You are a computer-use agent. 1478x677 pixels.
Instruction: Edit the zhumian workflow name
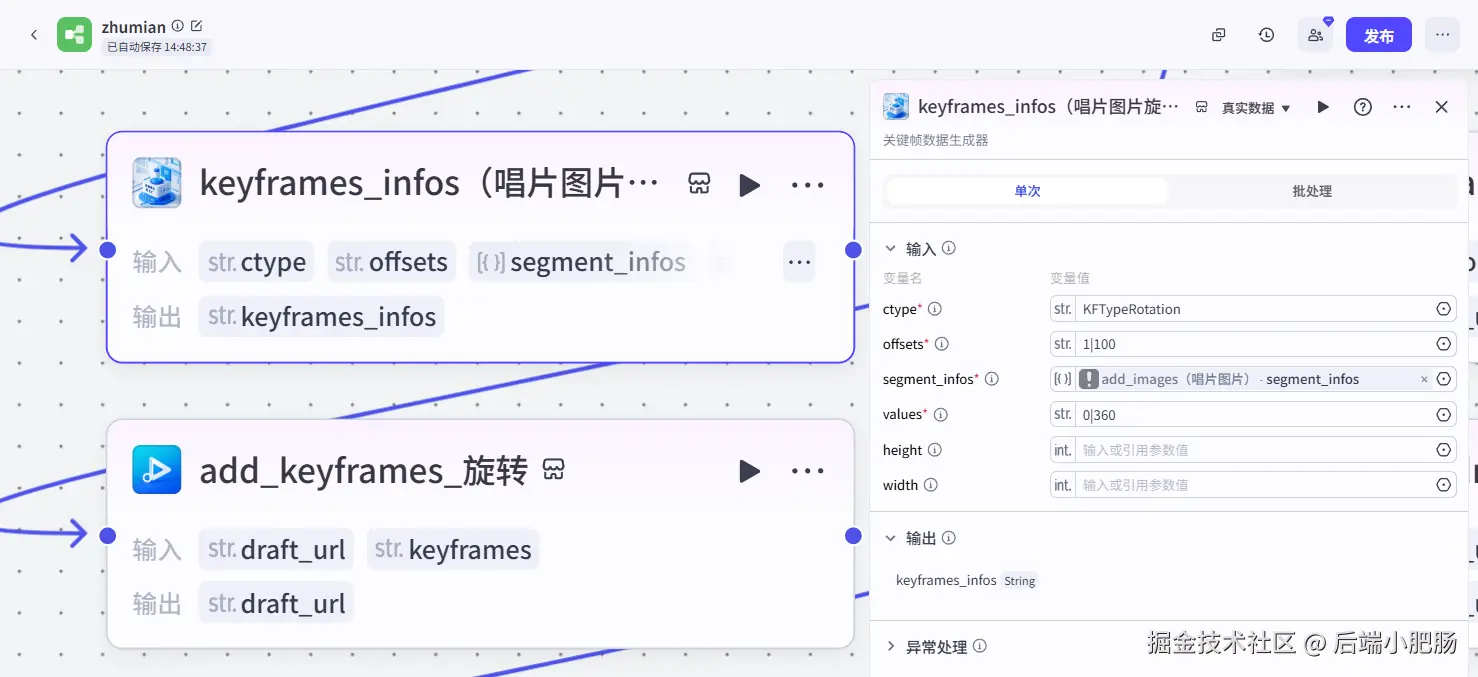196,26
